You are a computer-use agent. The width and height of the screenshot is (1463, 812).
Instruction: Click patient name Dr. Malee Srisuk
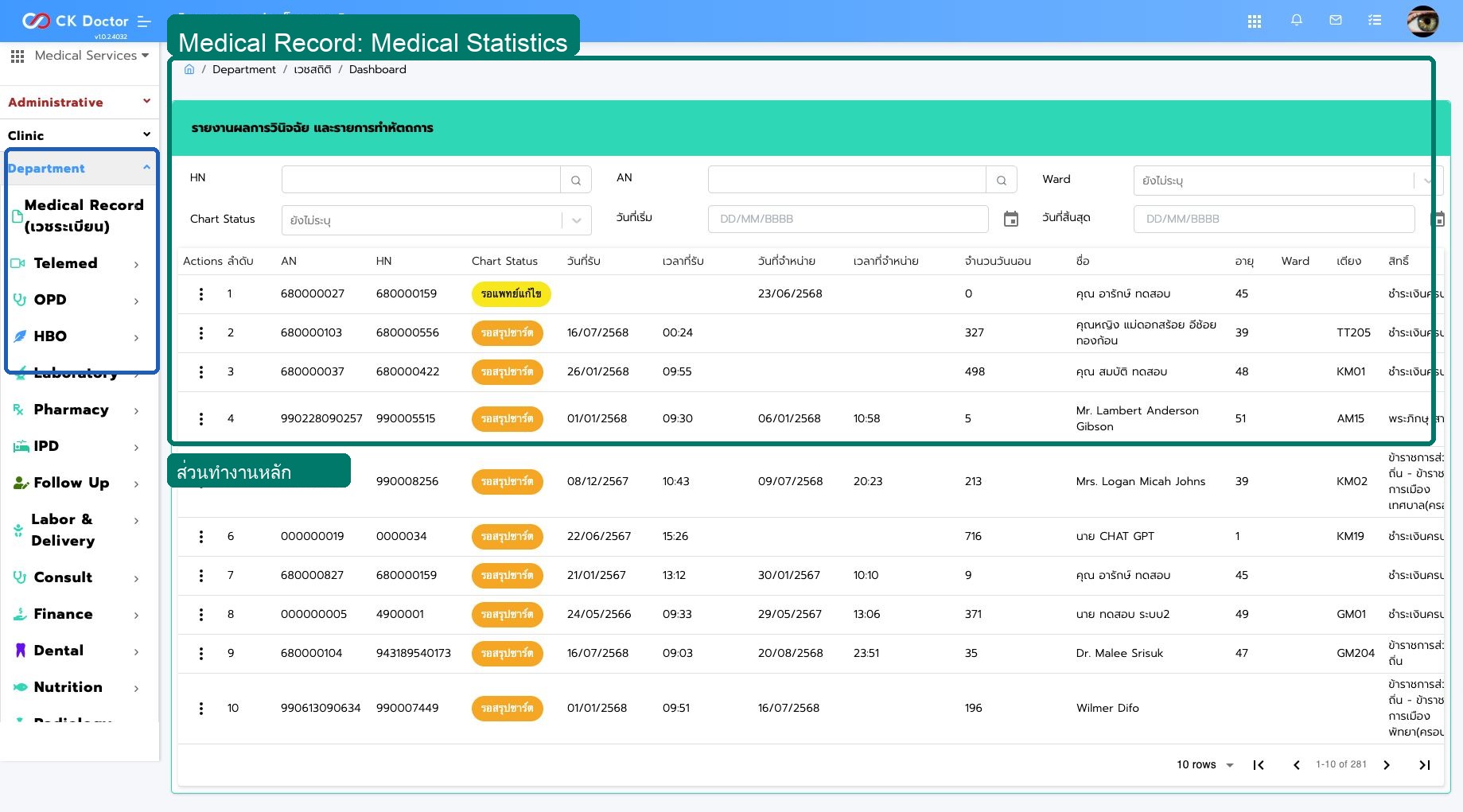point(1119,654)
